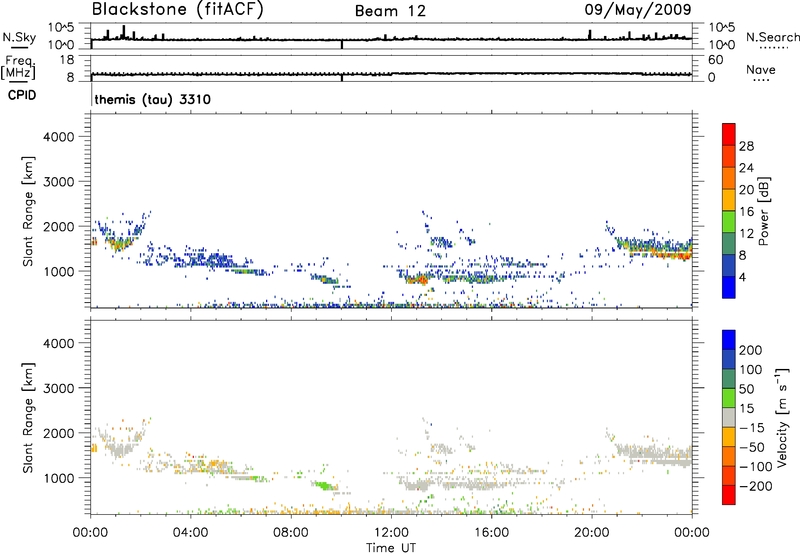The image size is (800, 554).
Task: Click the "04:00" time tick label
Action: [x=190, y=533]
